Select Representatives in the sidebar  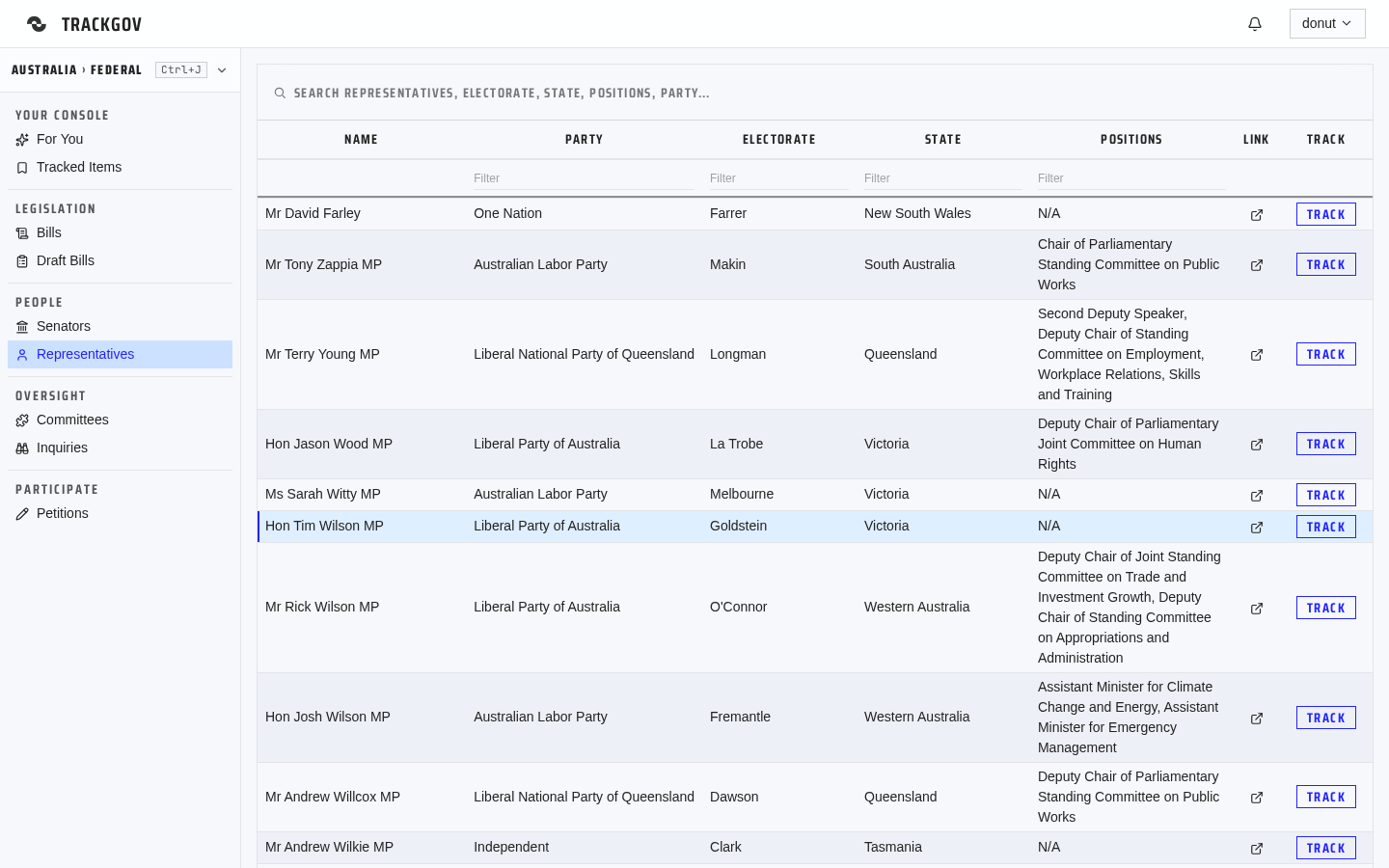(x=120, y=354)
